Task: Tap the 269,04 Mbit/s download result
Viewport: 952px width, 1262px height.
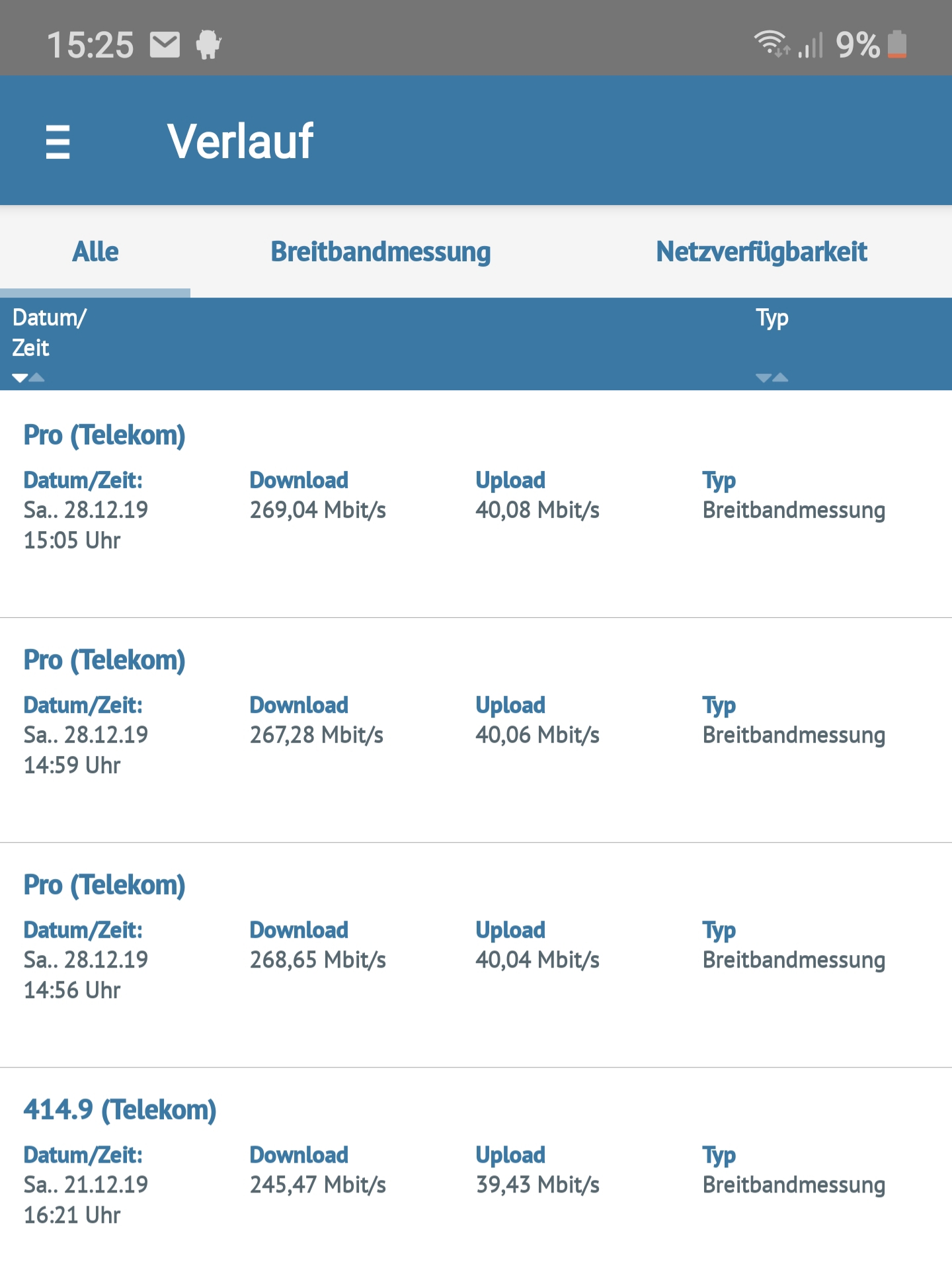Action: tap(318, 510)
